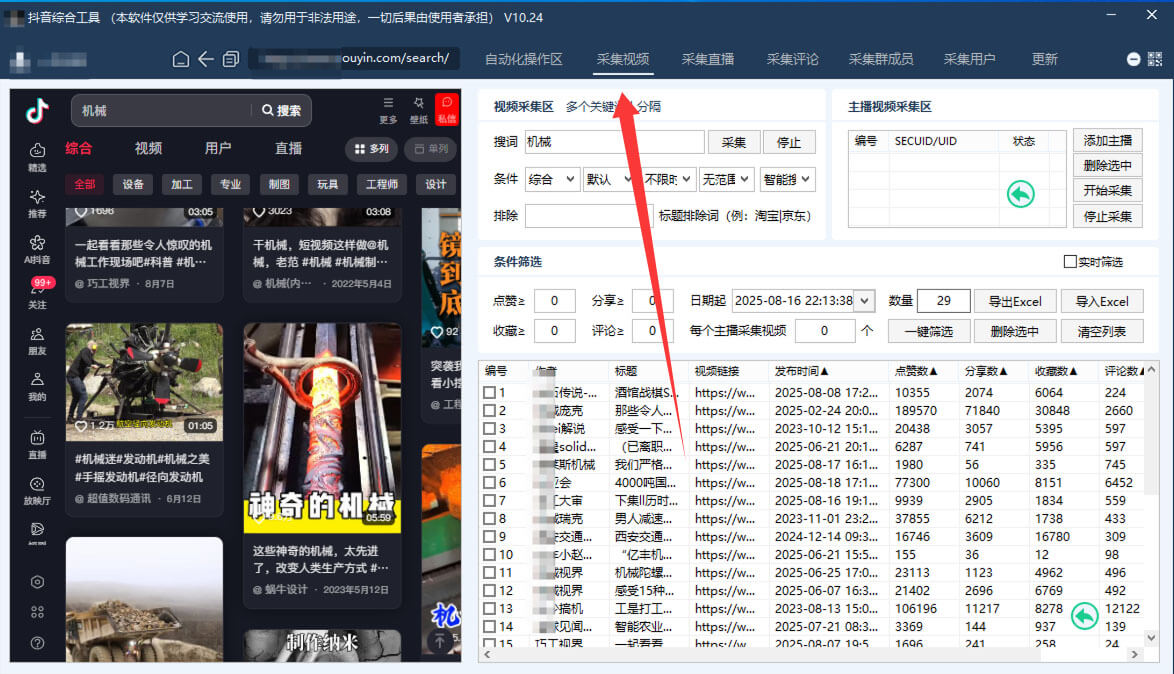1174x674 pixels.
Task: Select 精选 in the Douyin sidebar
Action: pyautogui.click(x=36, y=160)
